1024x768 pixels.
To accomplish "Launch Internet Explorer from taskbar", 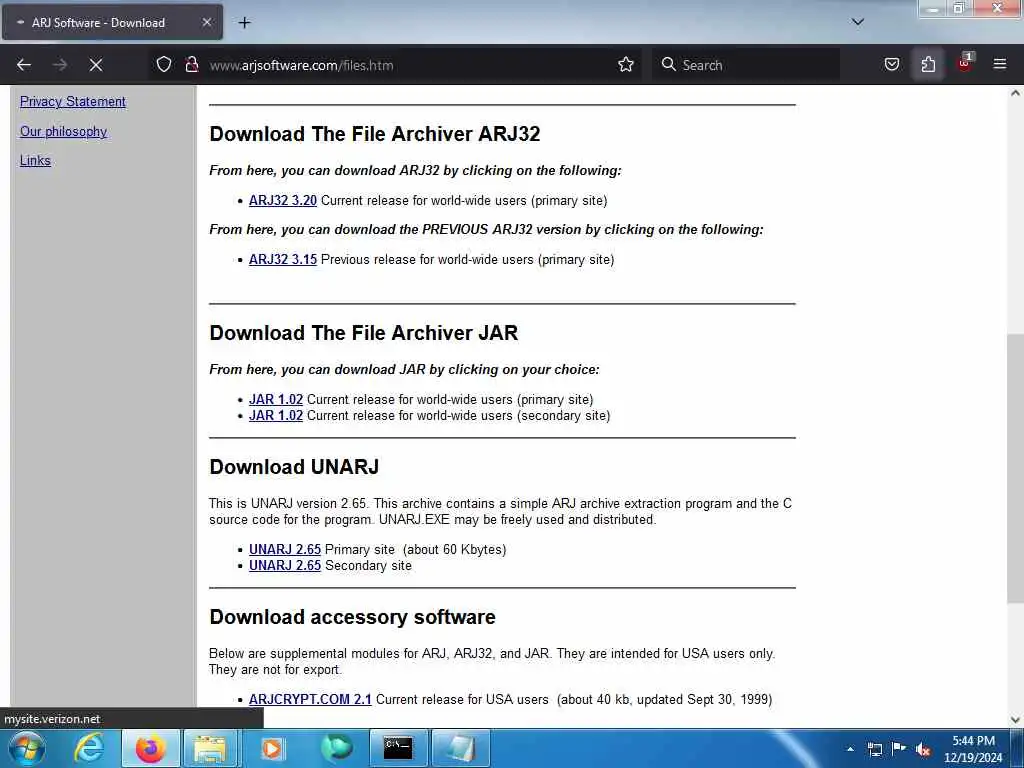I will 89,748.
